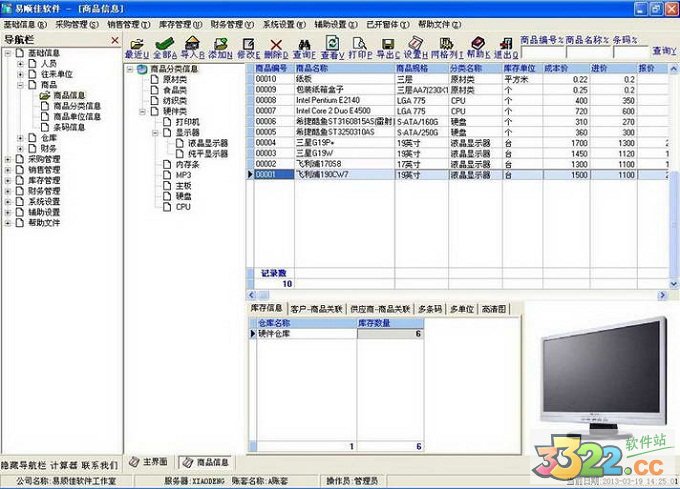This screenshot has width=680, height=489.
Task: Expand the 人员 node in navigation
Action: tap(20, 64)
